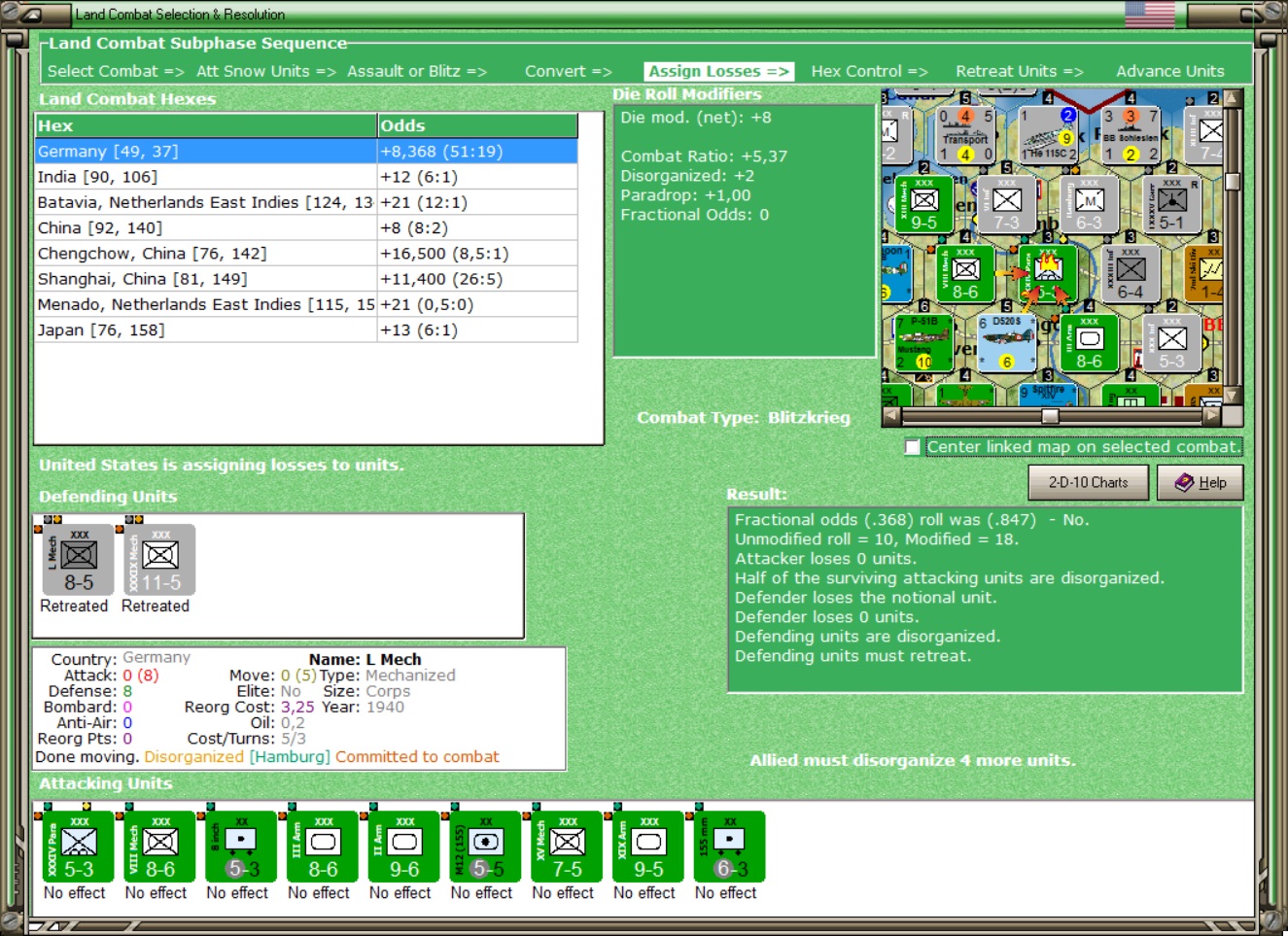Select the 5-3 Para attacking unit

click(78, 847)
